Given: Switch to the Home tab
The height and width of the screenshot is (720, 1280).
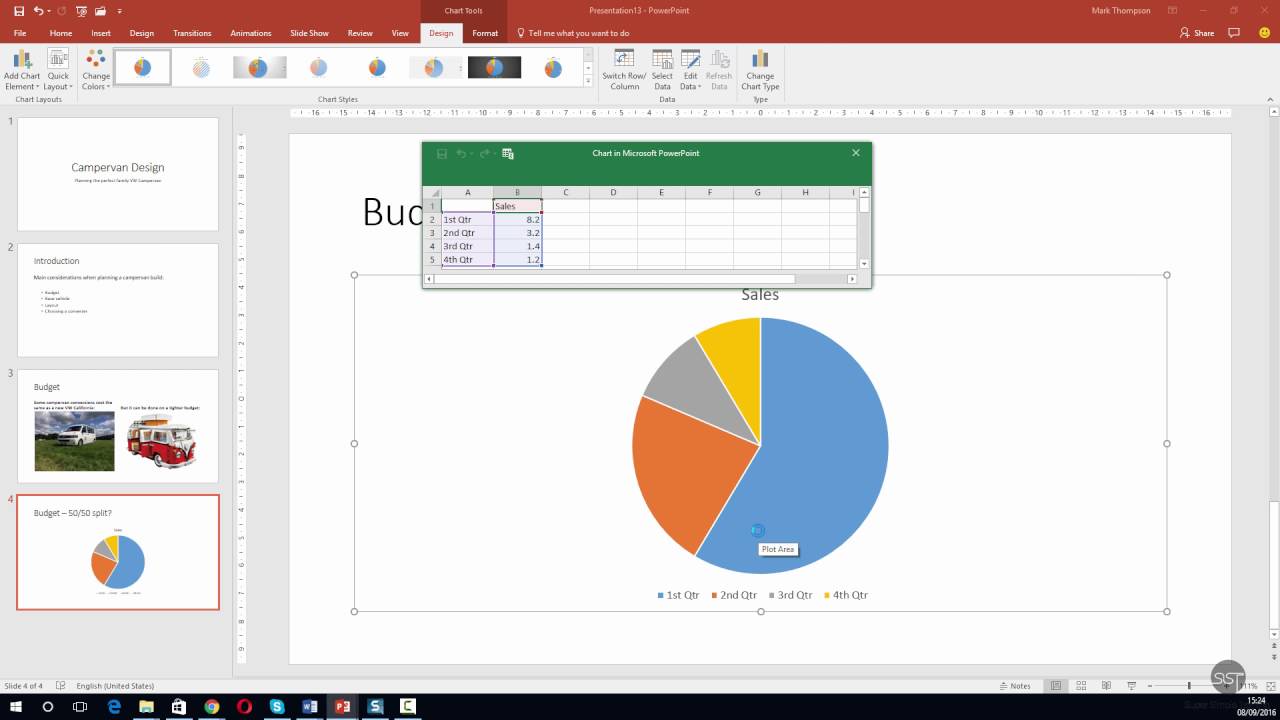Looking at the screenshot, I should (x=61, y=33).
